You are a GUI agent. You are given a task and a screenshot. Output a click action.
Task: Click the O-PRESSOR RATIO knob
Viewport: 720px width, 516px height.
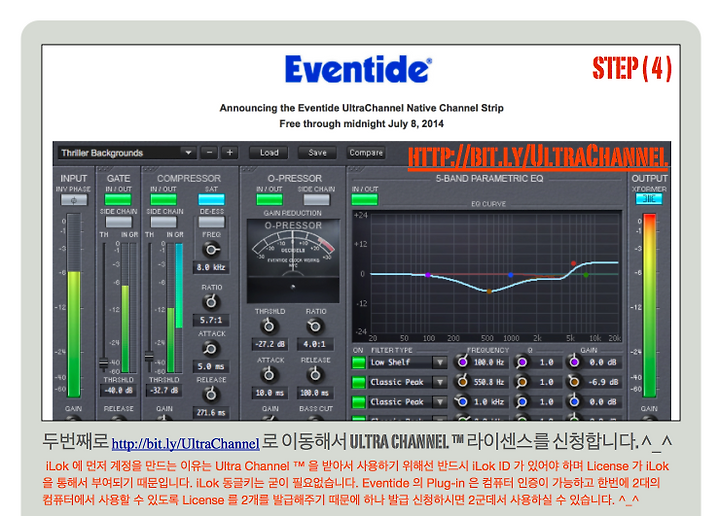point(315,326)
